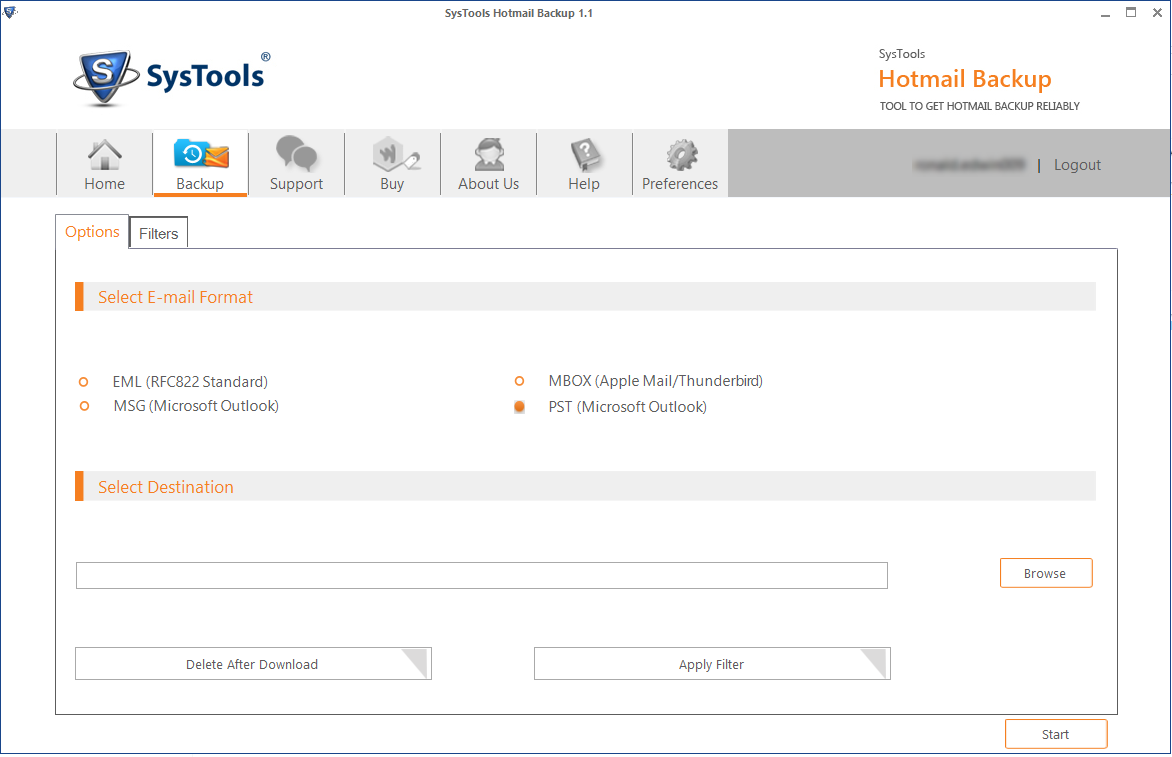Image resolution: width=1172 pixels, height=757 pixels.
Task: Open the Support chat icon
Action: [x=296, y=156]
